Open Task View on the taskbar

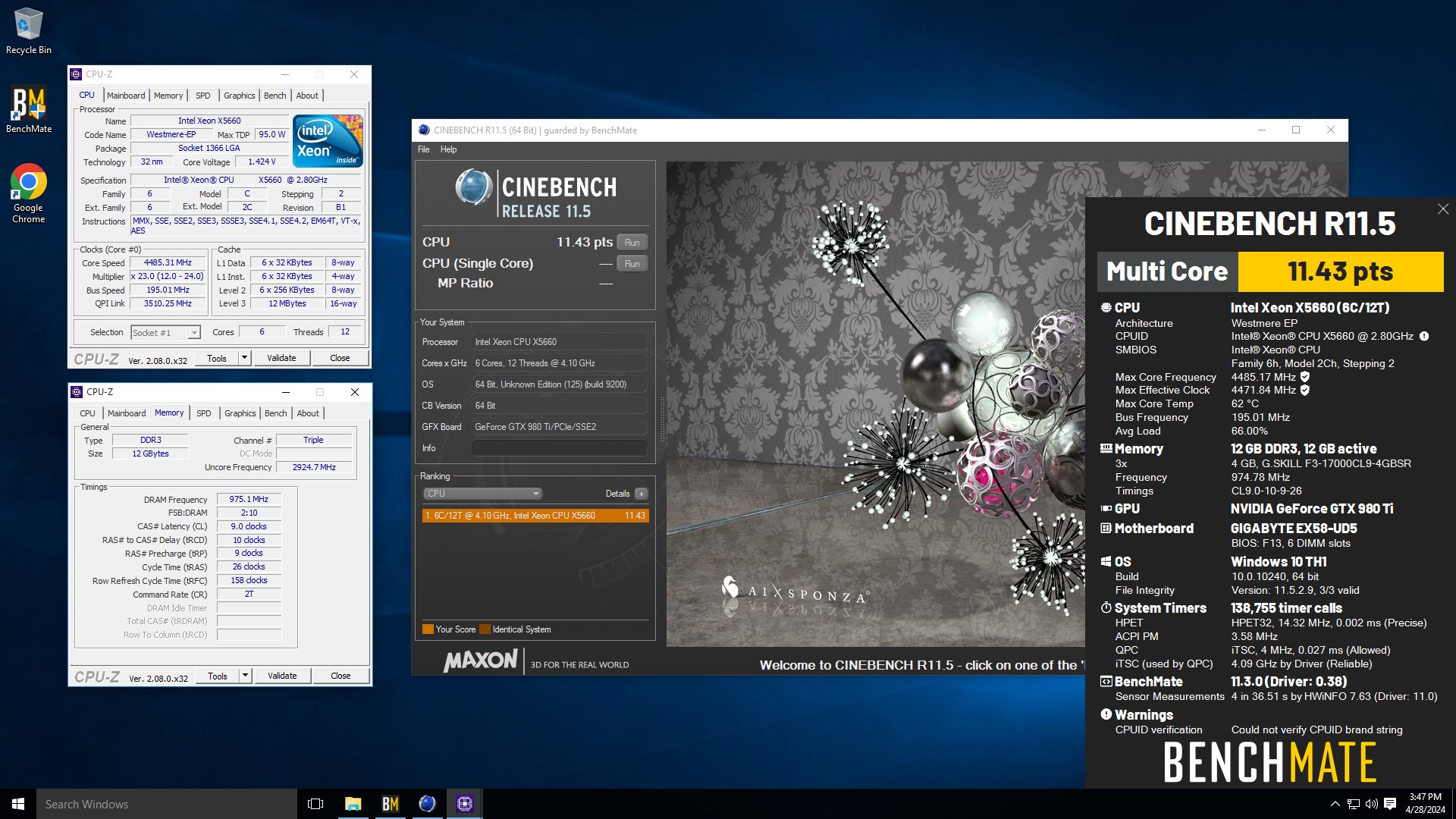click(315, 804)
